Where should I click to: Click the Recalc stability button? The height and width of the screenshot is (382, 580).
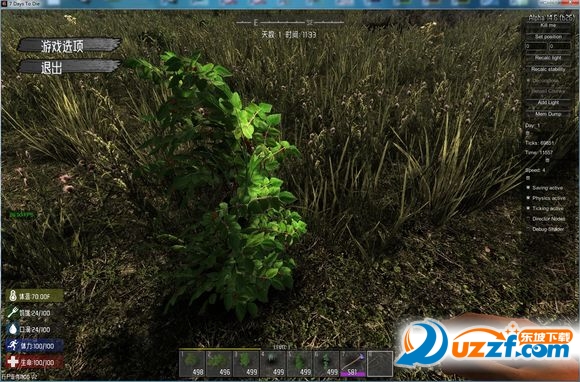(x=548, y=70)
